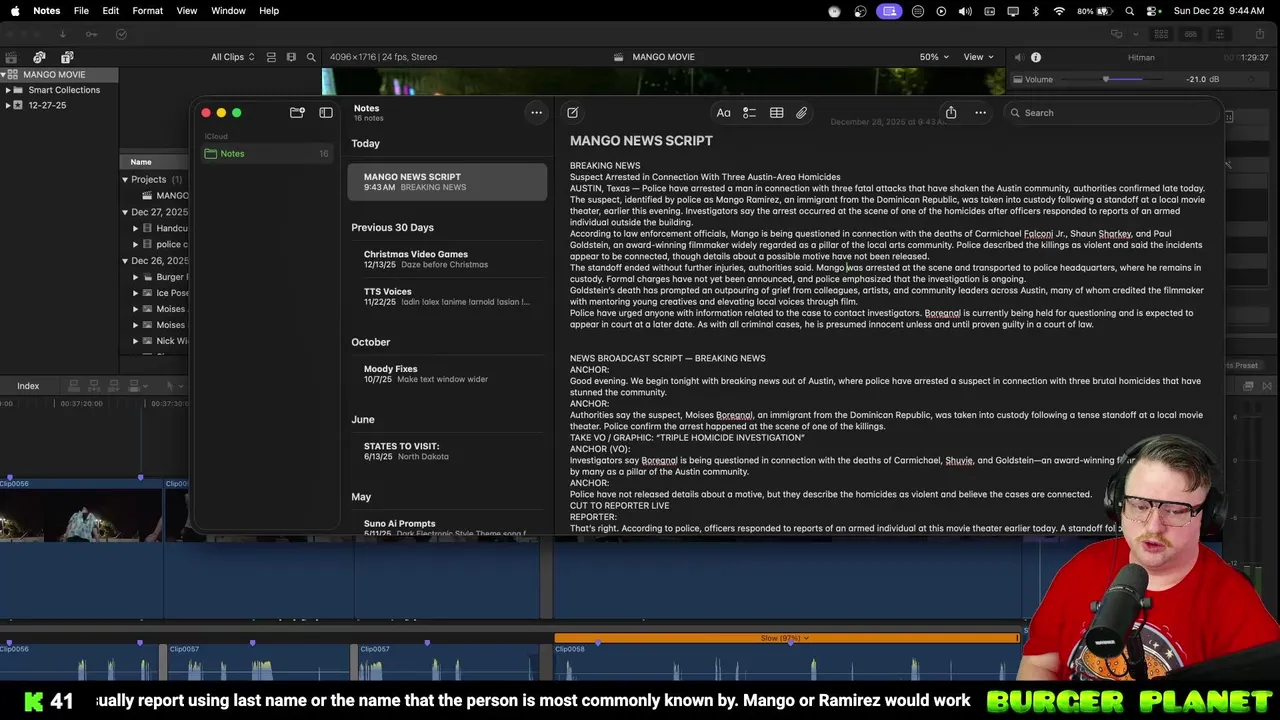Collapse the Projects group
1280x720 pixels.
125,180
